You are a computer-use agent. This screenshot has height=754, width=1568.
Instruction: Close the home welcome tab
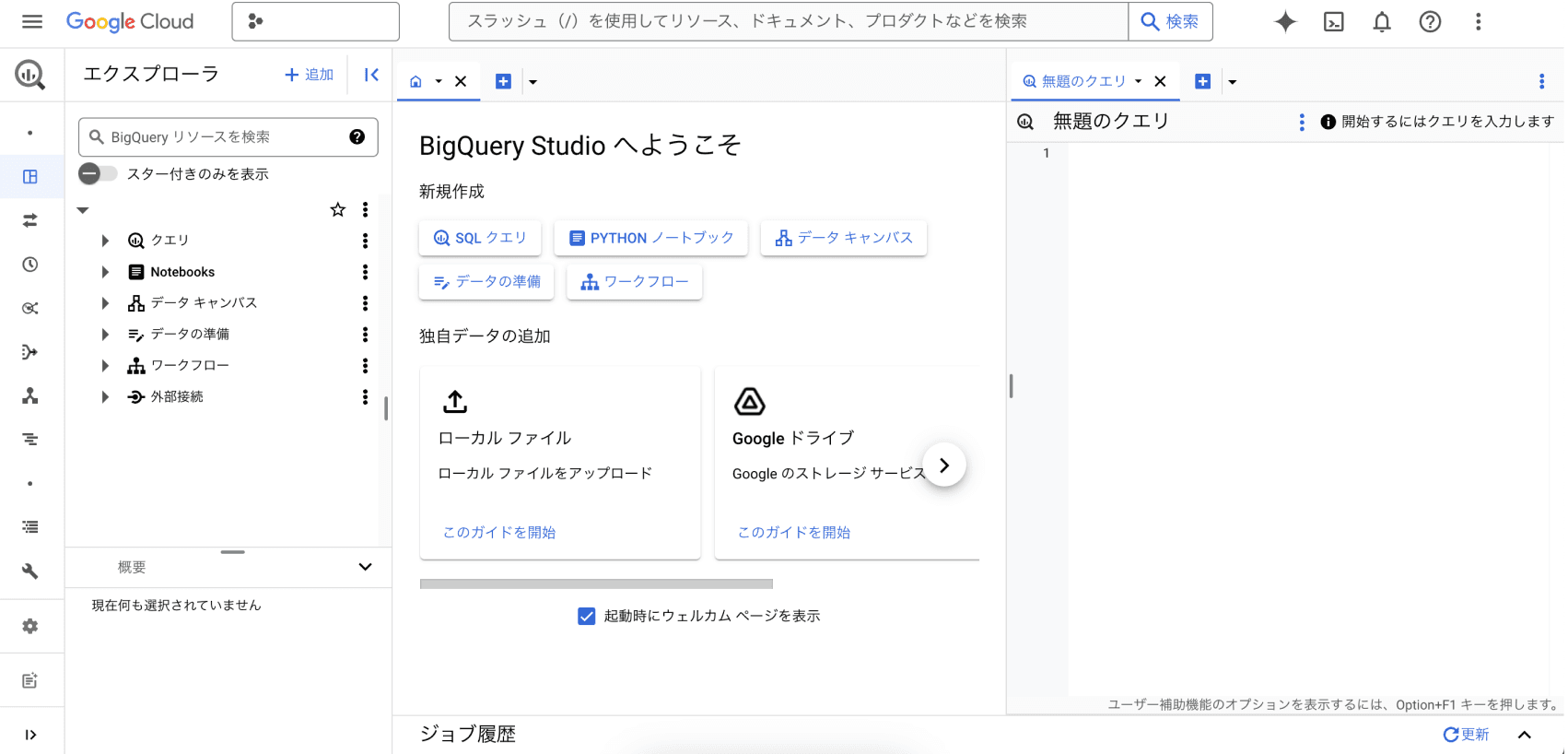click(461, 81)
